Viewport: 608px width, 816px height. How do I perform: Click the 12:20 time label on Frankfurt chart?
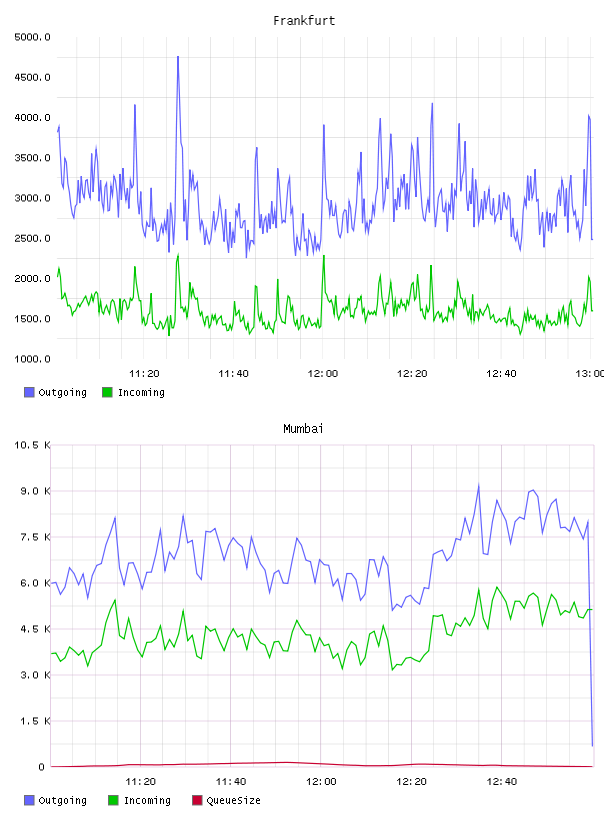[x=412, y=374]
